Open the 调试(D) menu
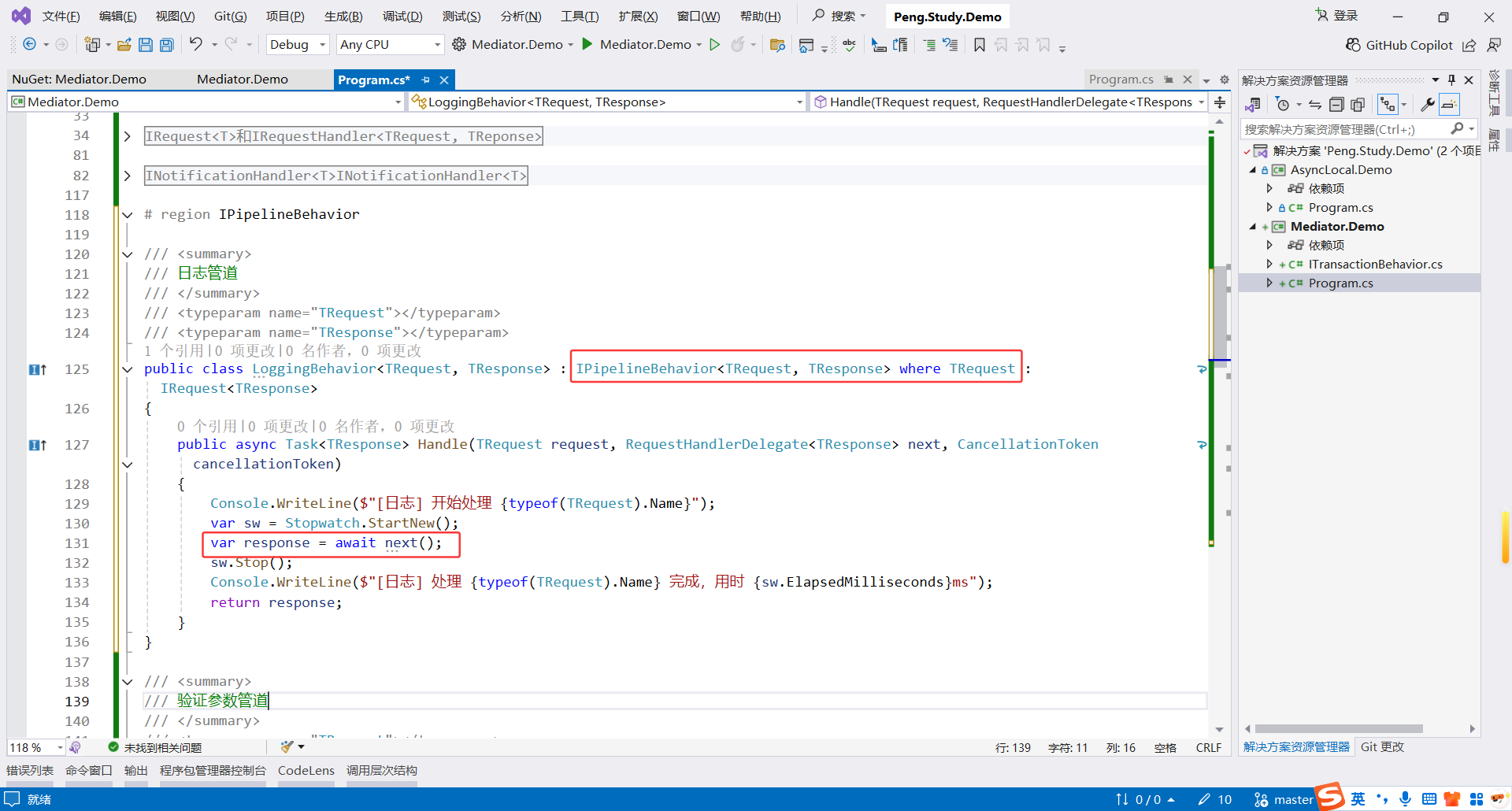 tap(402, 17)
